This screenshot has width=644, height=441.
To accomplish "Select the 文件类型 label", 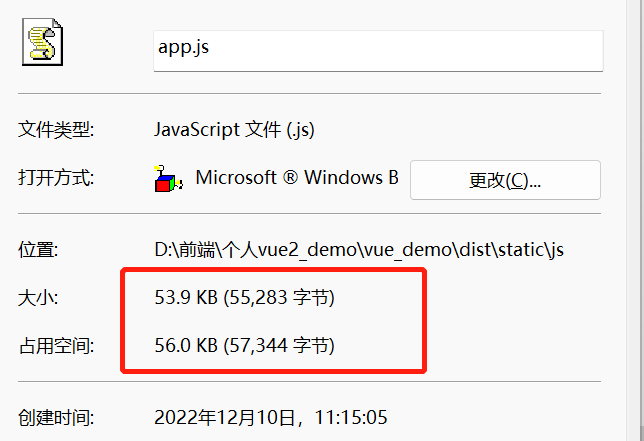I will pyautogui.click(x=56, y=130).
